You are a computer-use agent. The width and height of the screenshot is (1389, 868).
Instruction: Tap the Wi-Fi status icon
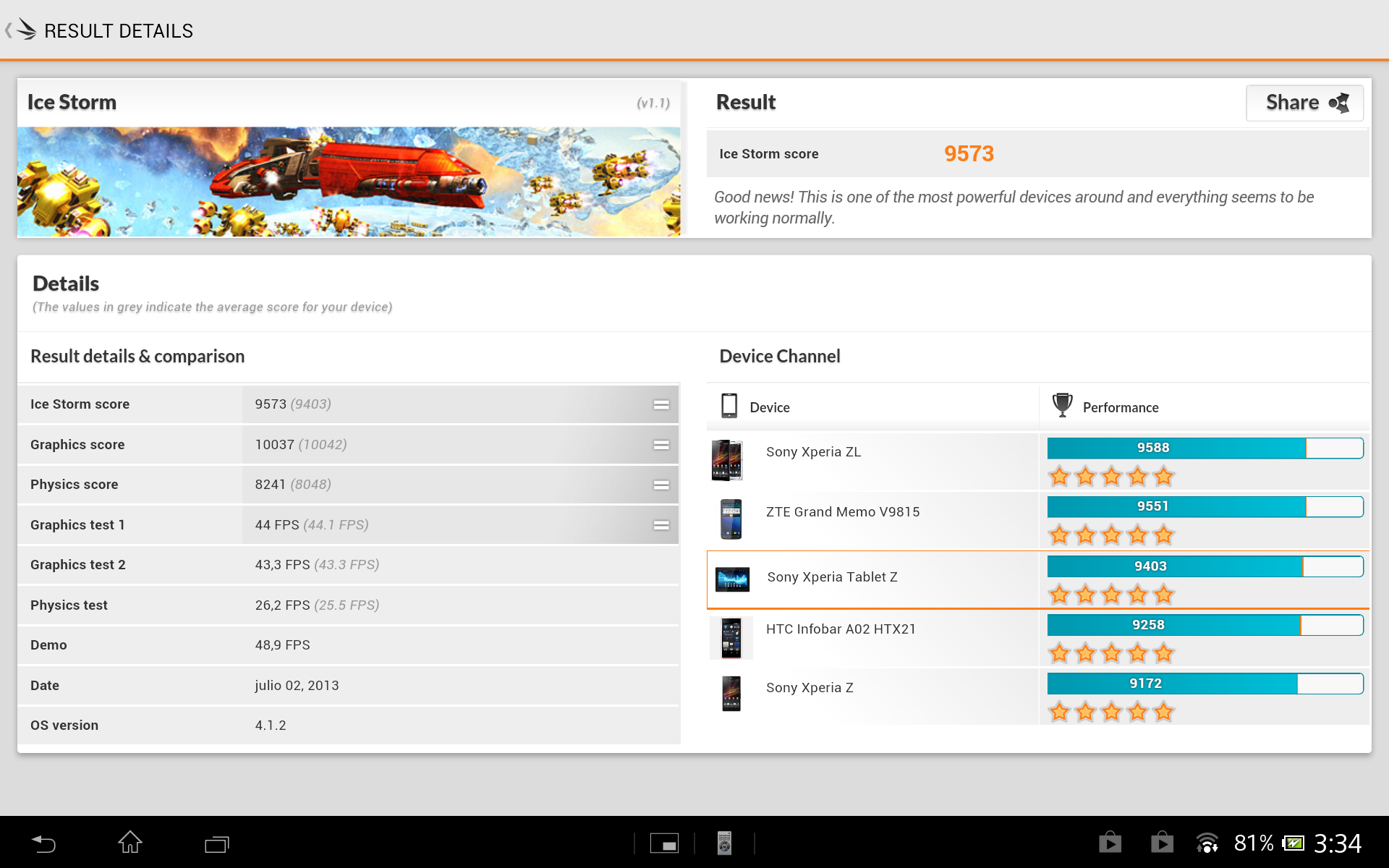(x=1207, y=843)
